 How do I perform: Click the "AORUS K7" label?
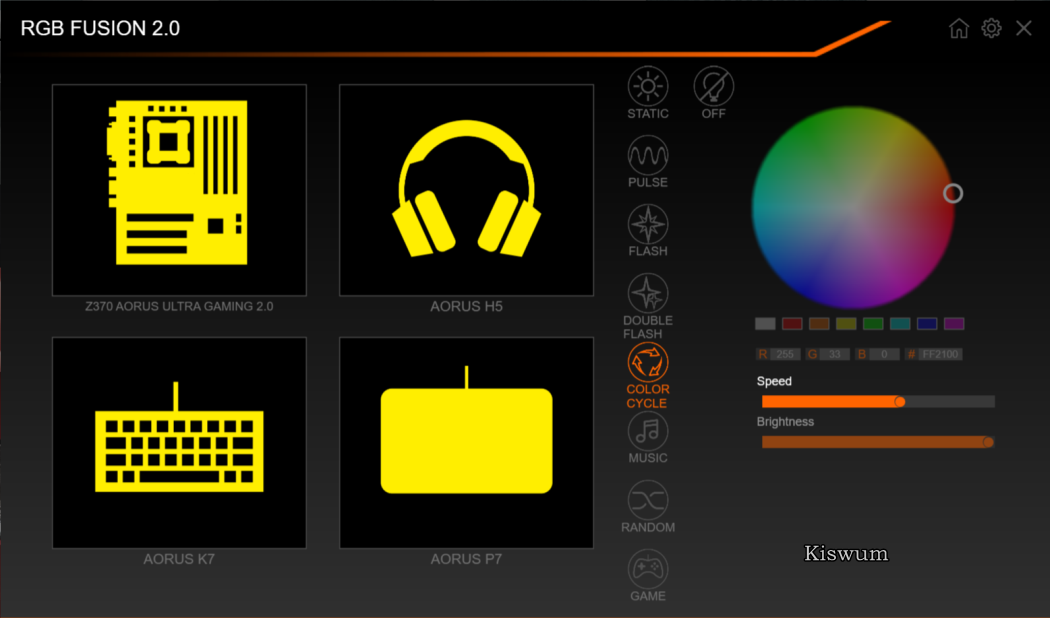click(x=179, y=559)
